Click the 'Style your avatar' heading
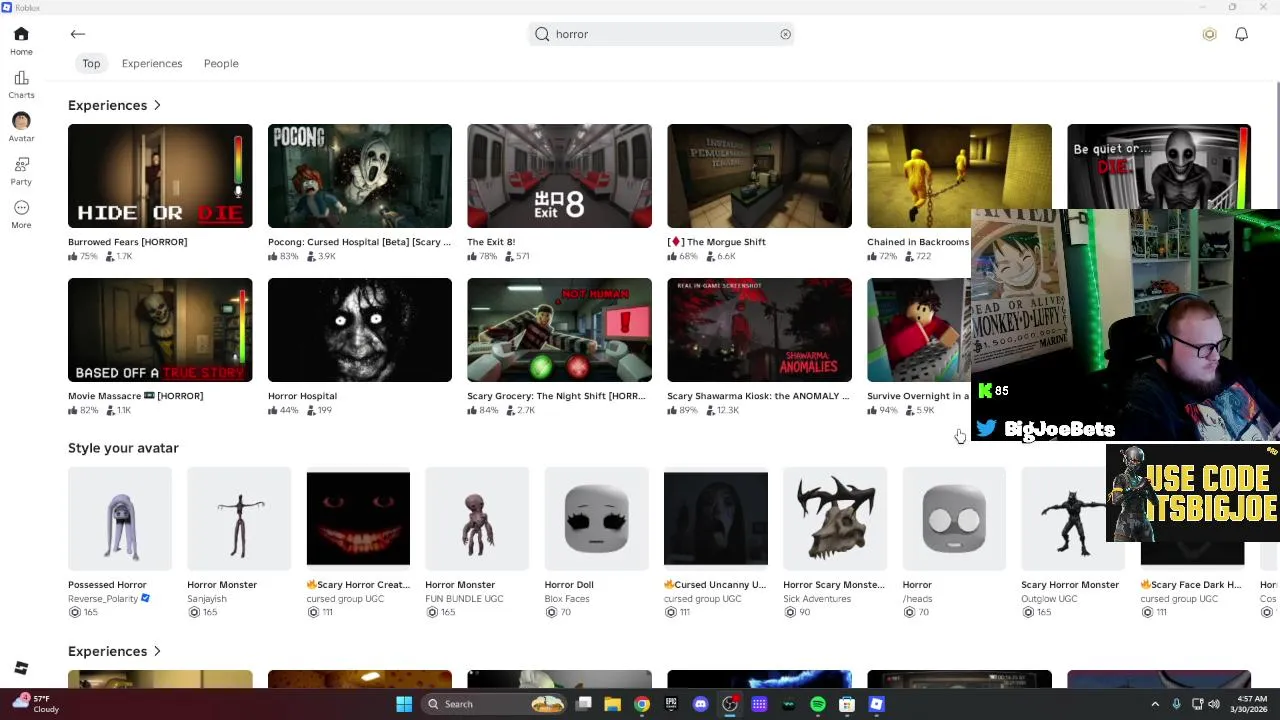The width and height of the screenshot is (1280, 720). pyautogui.click(x=123, y=448)
